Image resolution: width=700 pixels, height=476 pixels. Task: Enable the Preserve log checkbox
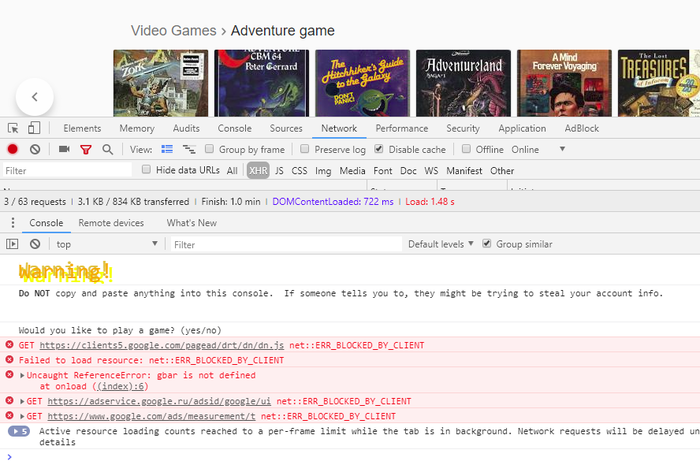[x=307, y=149]
